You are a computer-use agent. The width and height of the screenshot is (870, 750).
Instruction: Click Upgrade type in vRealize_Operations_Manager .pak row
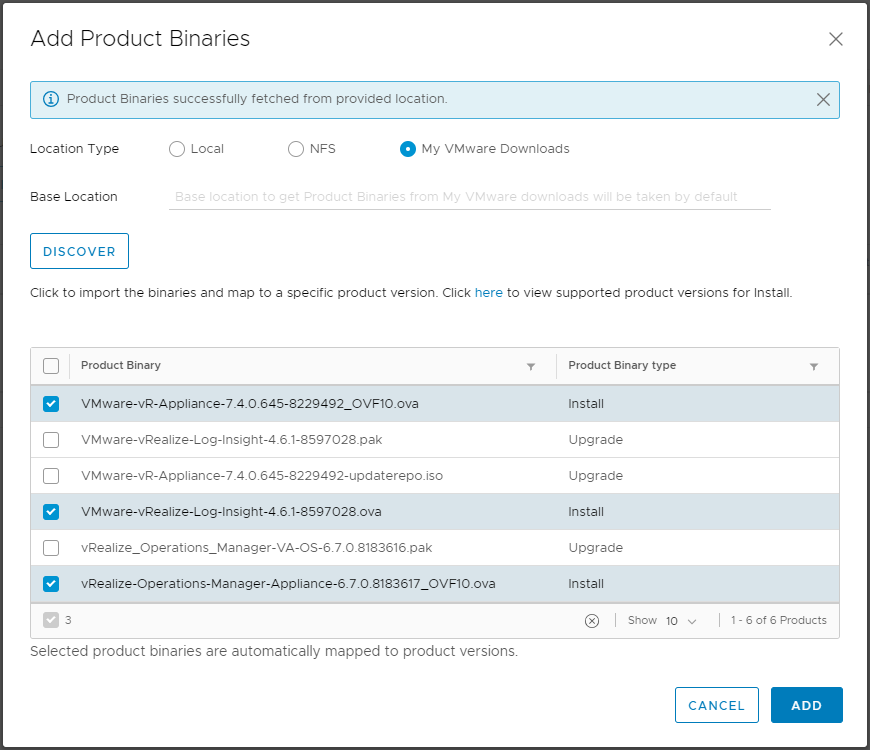595,548
